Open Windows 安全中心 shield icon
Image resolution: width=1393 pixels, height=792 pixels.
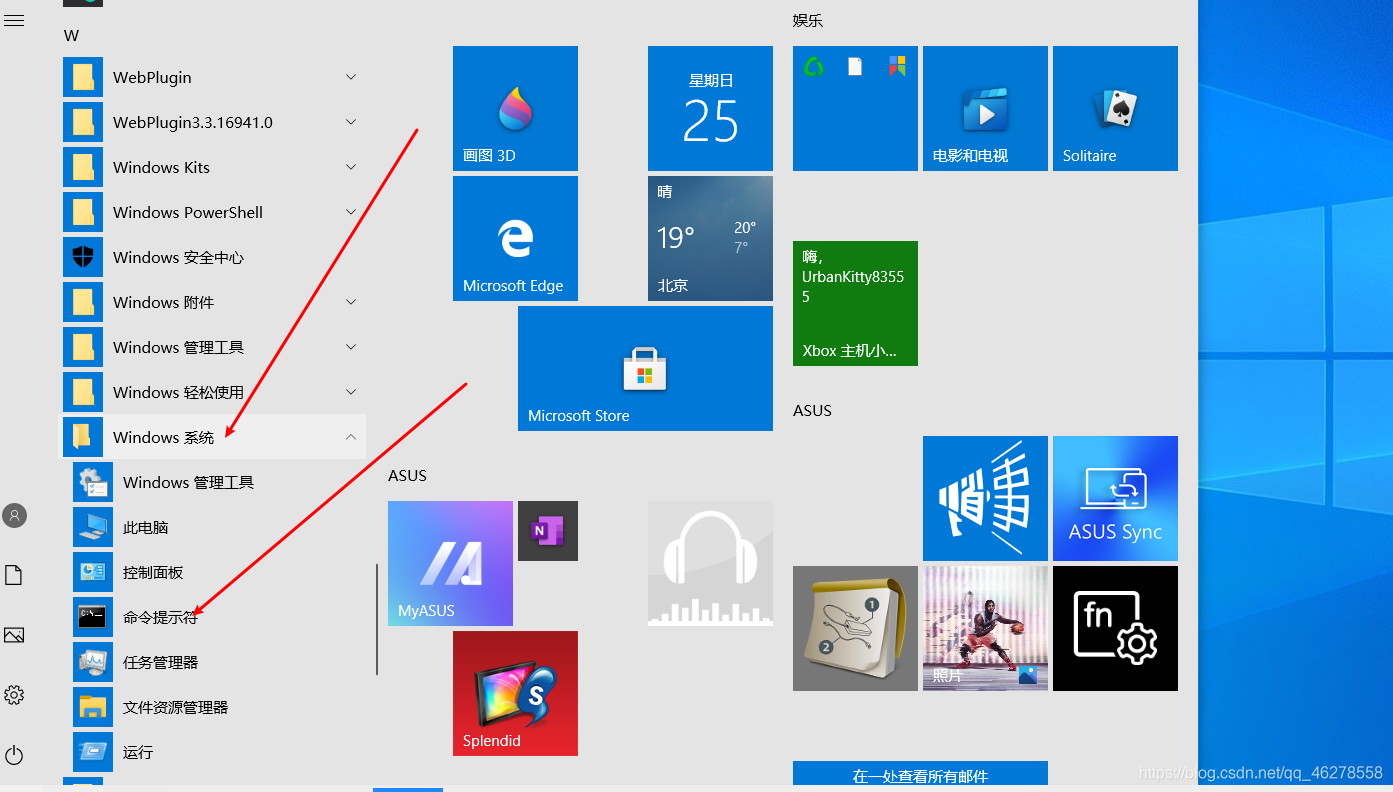click(x=83, y=257)
